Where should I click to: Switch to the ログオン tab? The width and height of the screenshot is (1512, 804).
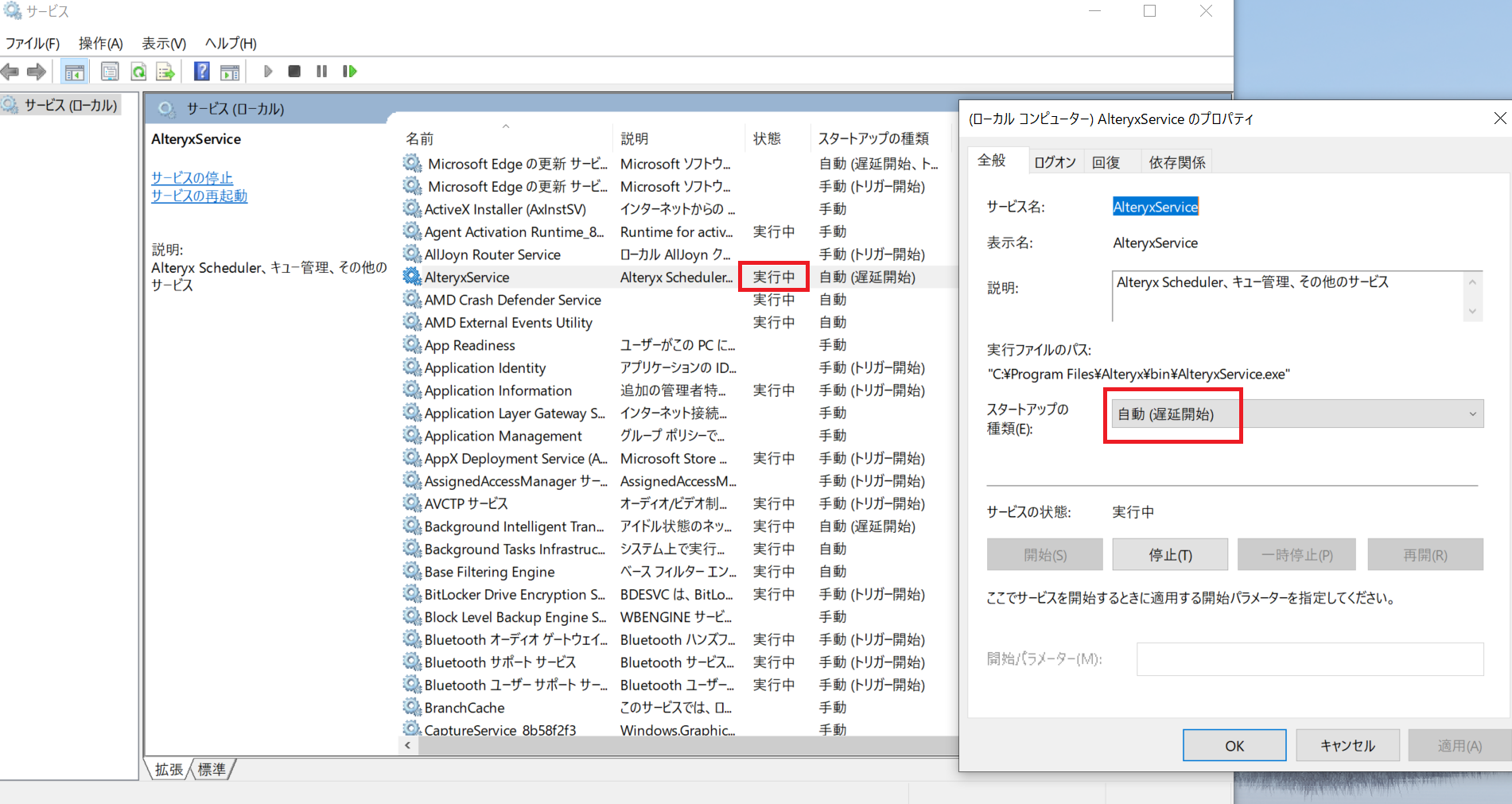pos(1055,162)
